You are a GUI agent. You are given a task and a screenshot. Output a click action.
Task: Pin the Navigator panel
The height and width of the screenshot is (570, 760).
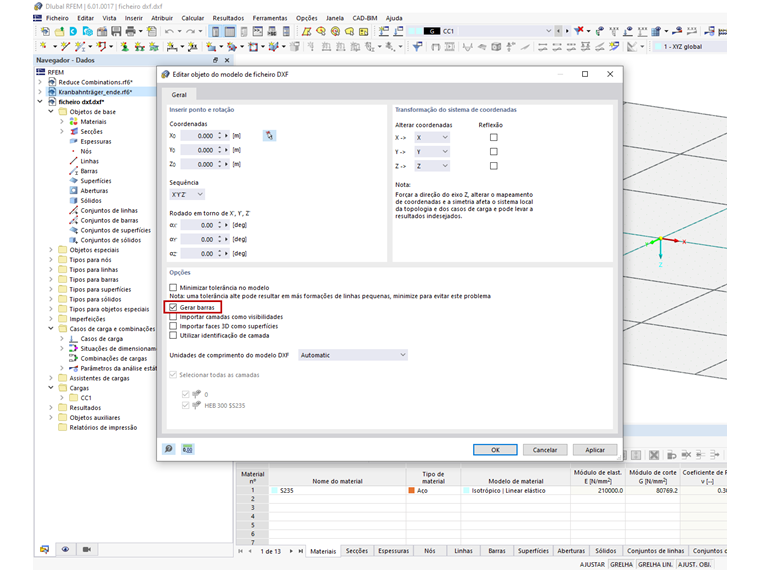[216, 60]
